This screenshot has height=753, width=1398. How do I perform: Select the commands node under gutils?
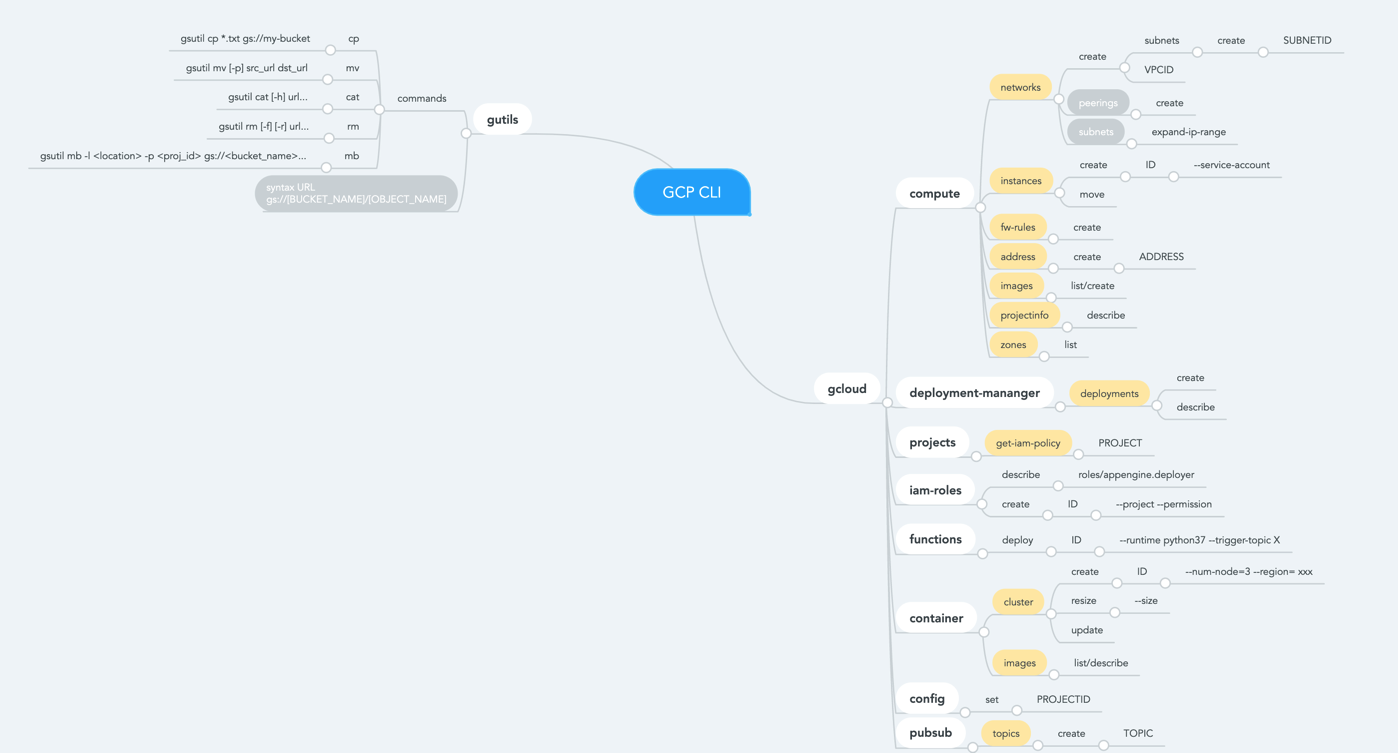tap(422, 98)
